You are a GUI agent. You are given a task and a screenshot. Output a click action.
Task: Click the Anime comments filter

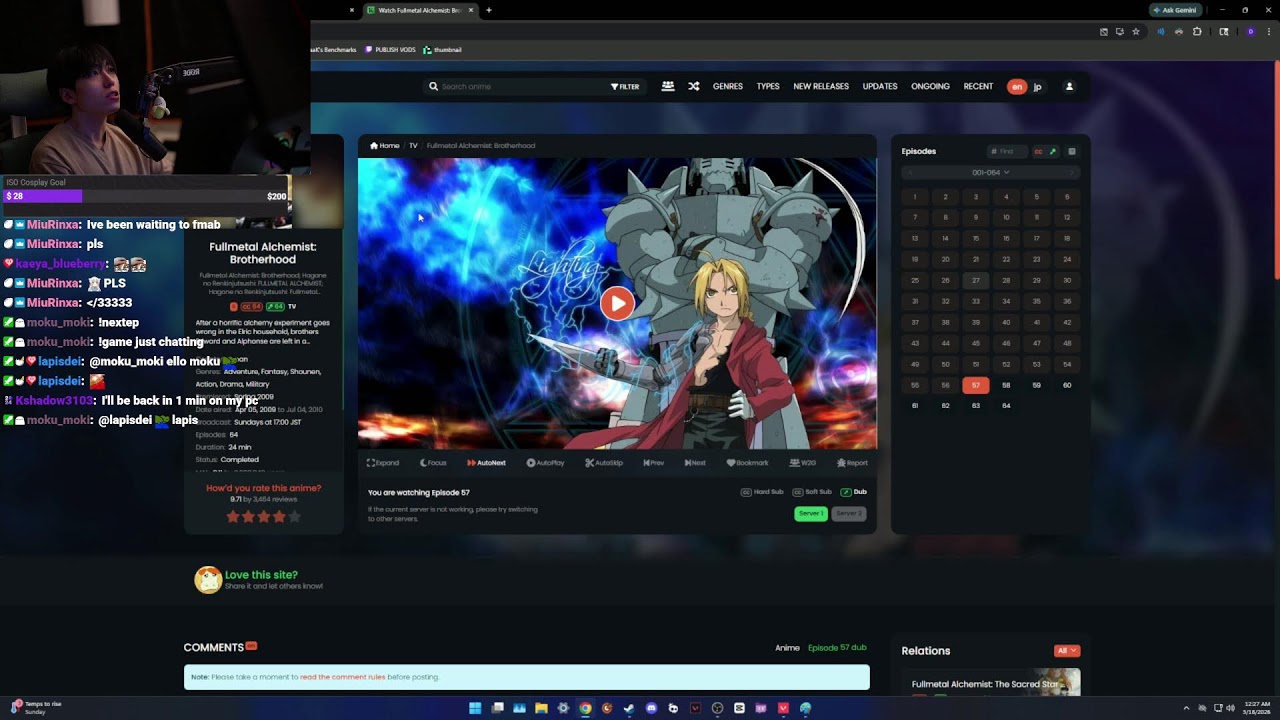[x=787, y=648]
